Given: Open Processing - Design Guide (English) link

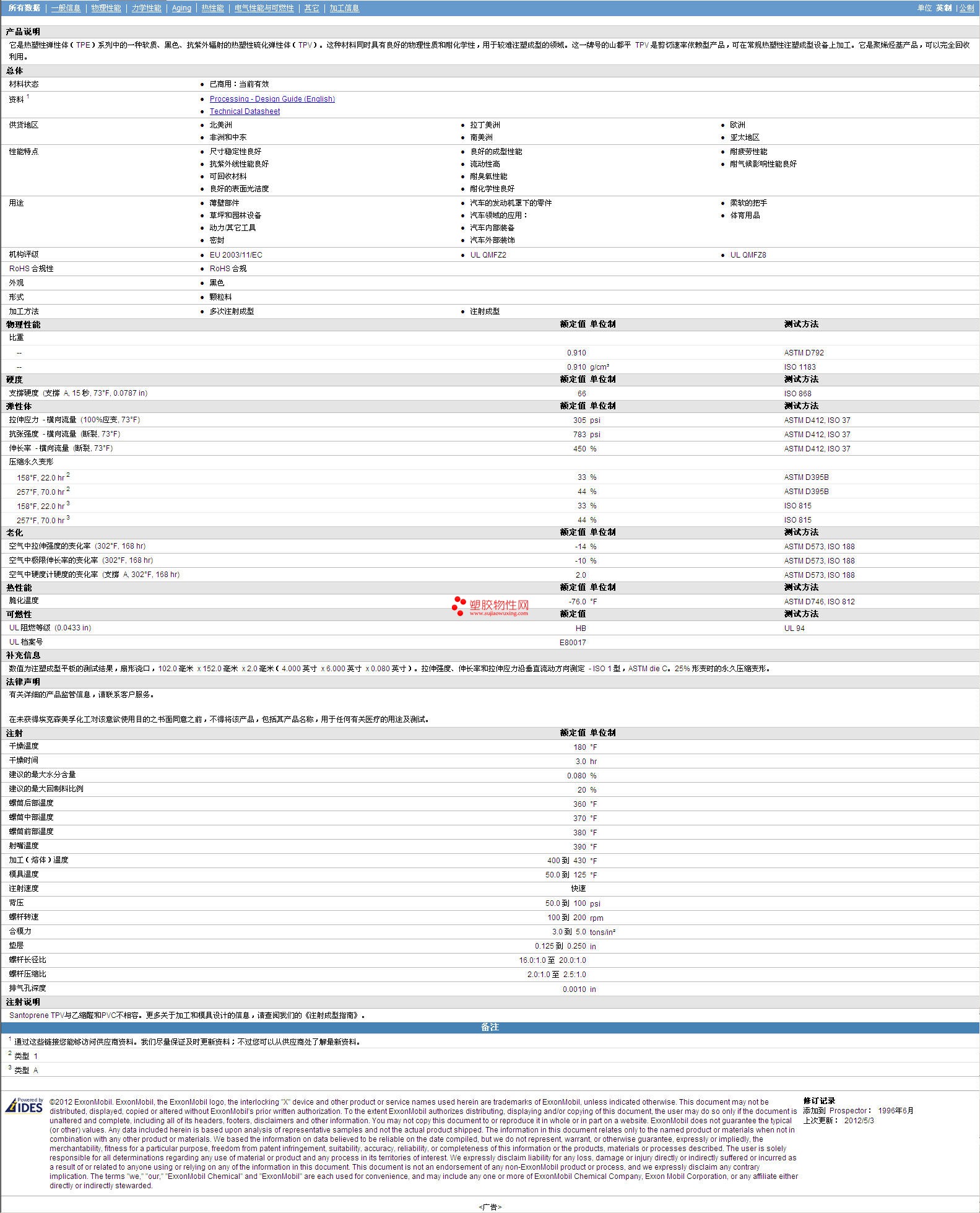Looking at the screenshot, I should 272,99.
